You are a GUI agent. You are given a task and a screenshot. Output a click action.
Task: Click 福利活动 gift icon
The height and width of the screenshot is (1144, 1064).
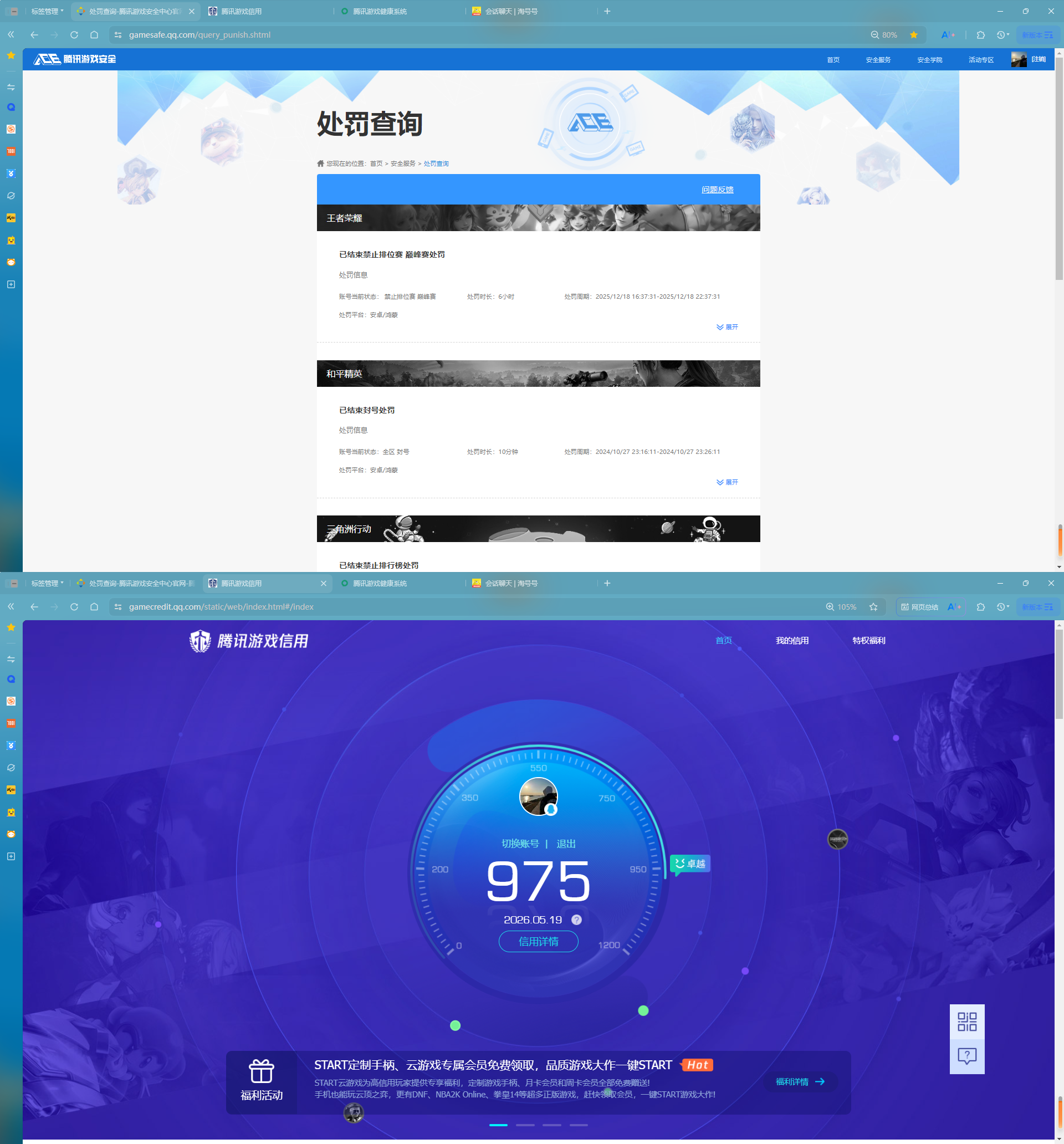261,1071
